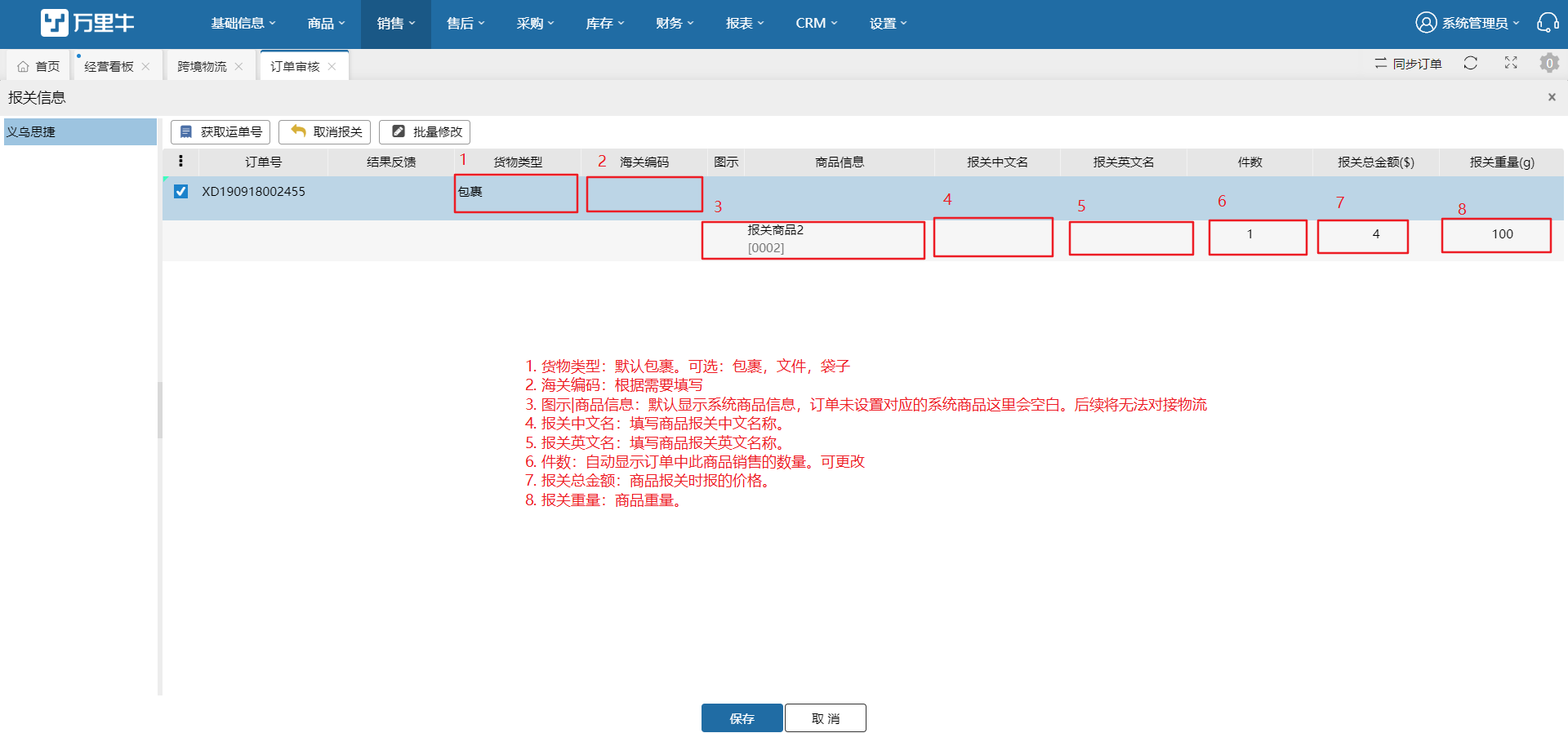Click the 海关编码 column header
Viewport: 1568px width, 733px height.
tap(644, 162)
